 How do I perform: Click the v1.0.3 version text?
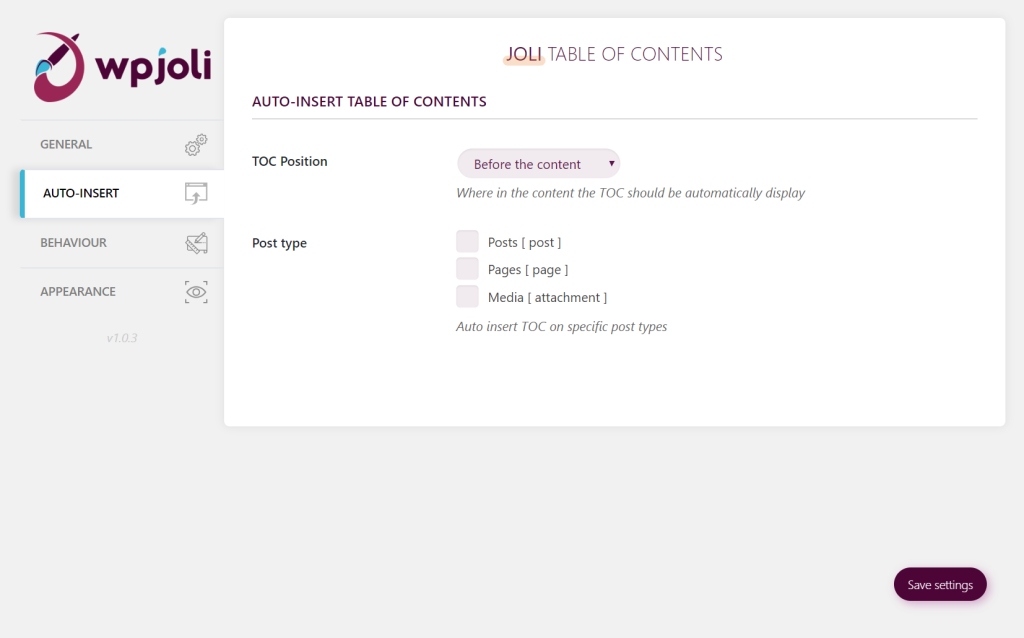[122, 338]
